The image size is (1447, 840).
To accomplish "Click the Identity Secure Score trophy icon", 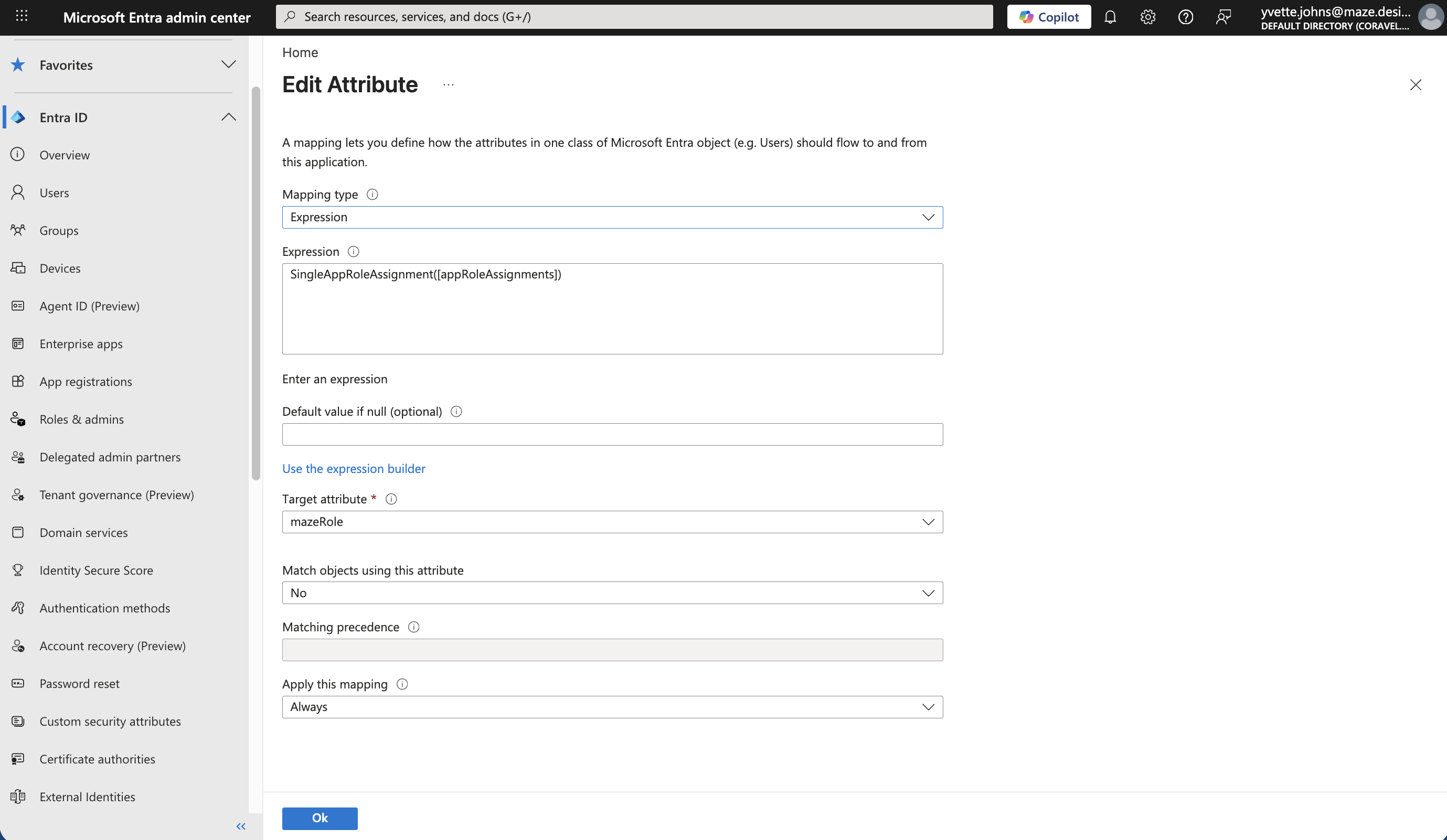I will pos(18,570).
